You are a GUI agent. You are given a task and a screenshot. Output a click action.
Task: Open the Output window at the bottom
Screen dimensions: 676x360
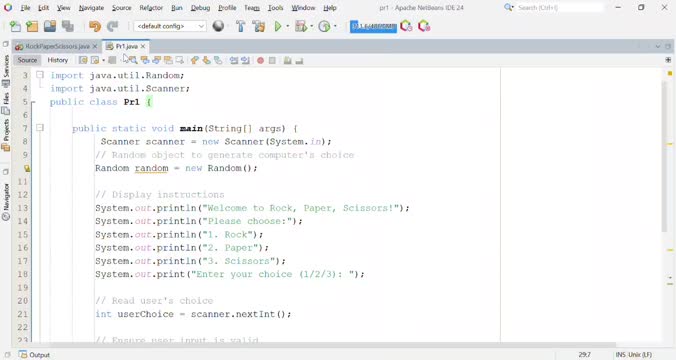(x=34, y=354)
